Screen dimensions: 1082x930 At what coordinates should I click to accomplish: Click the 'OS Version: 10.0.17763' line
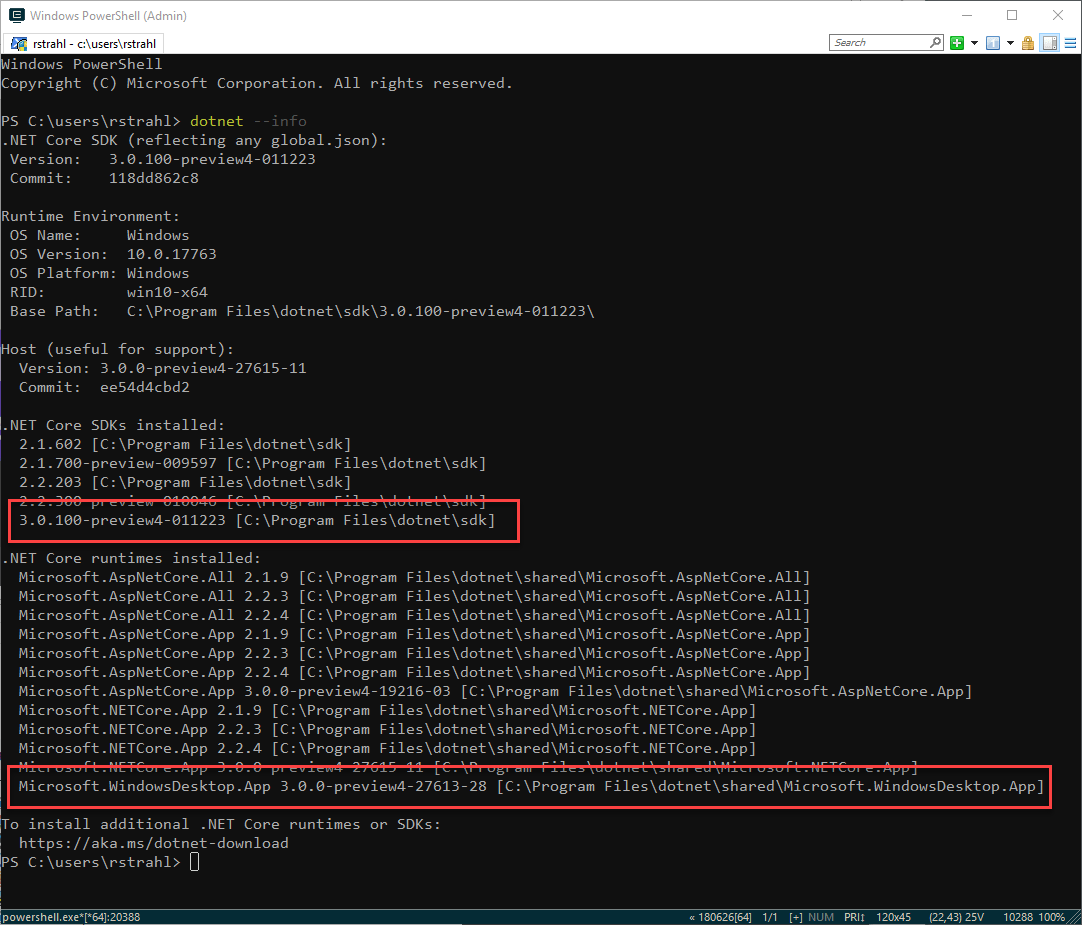point(113,254)
